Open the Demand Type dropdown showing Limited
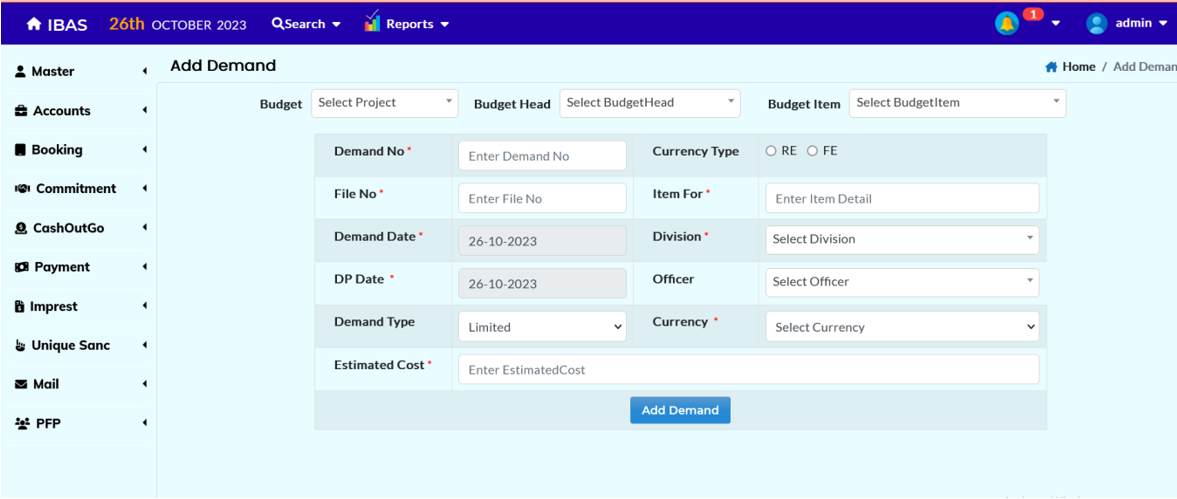This screenshot has width=1177, height=499. [x=542, y=327]
